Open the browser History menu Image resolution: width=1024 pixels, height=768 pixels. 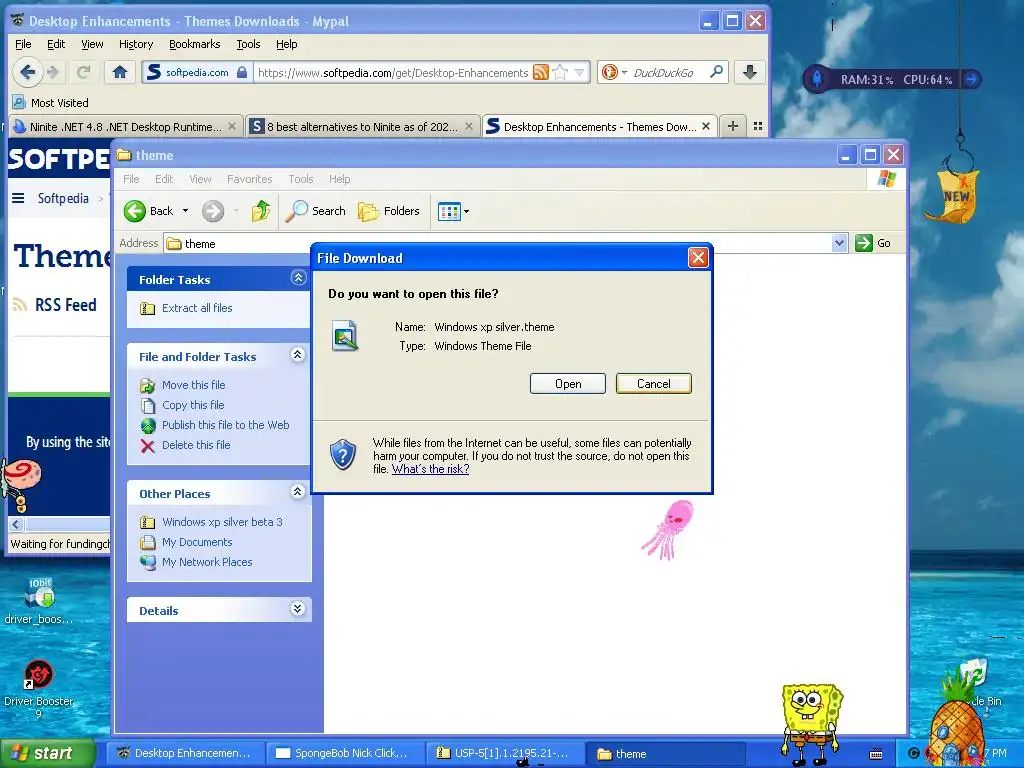tap(136, 44)
